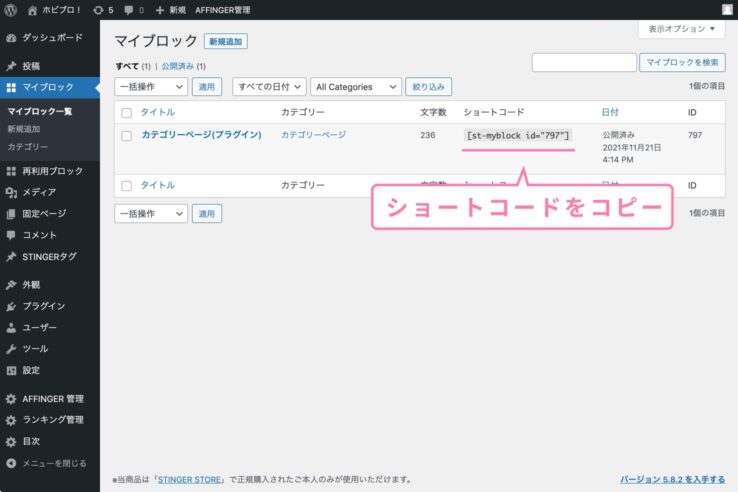This screenshot has width=738, height=492.
Task: Click the block search input field
Action: coord(584,62)
